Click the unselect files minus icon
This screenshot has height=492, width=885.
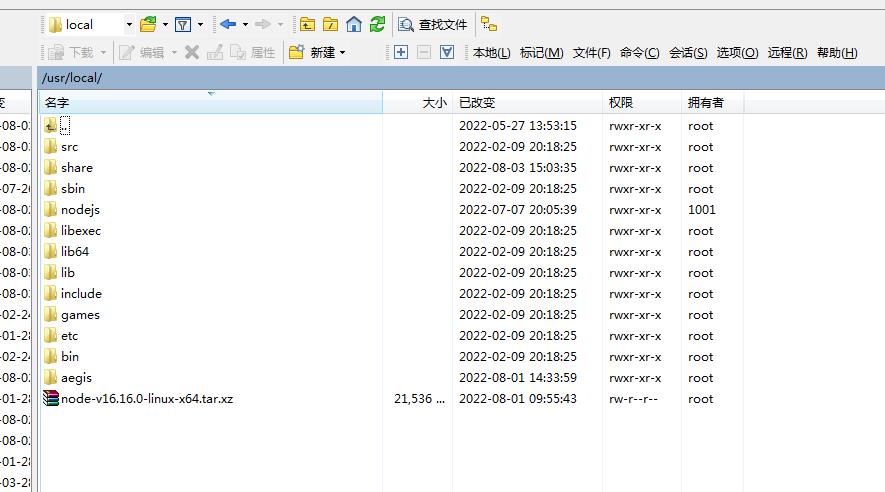[424, 52]
